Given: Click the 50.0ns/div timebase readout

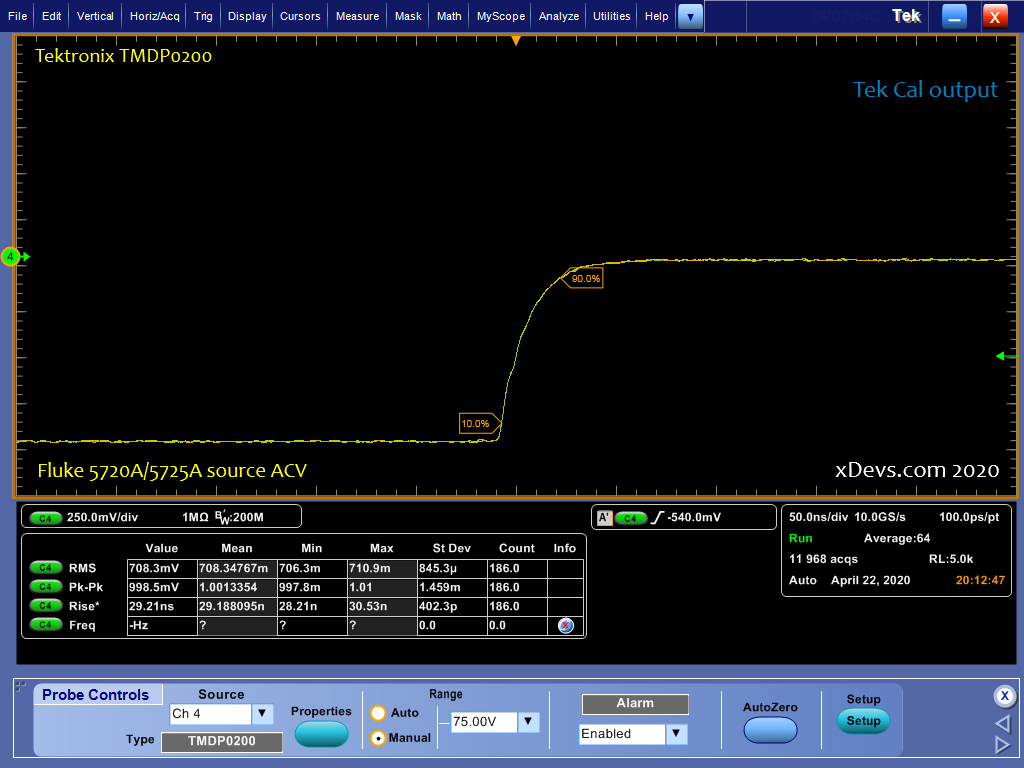Looking at the screenshot, I should pyautogui.click(x=818, y=517).
